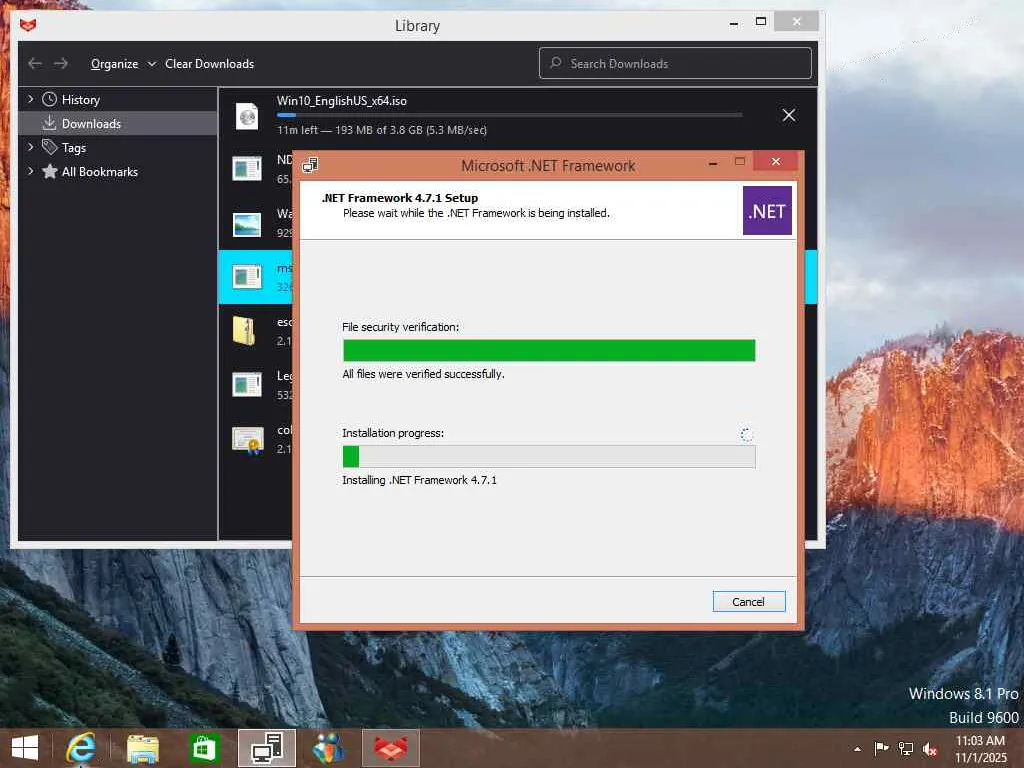Open the taskbar clock showing 11:03 AM
Viewport: 1024px width, 768px height.
(x=981, y=749)
